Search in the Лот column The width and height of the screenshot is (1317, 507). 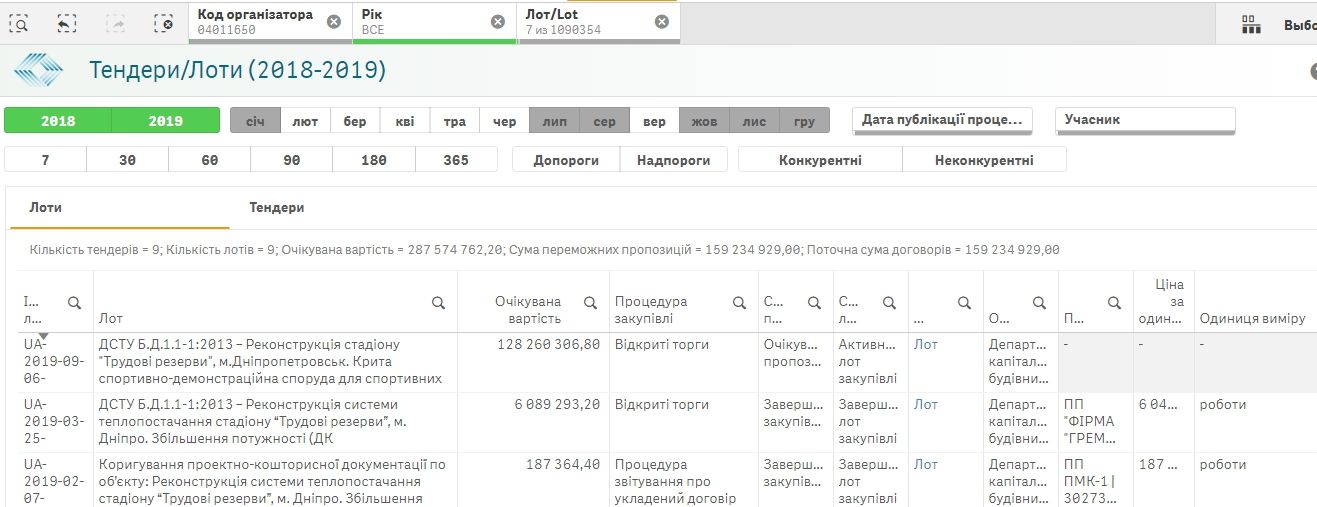click(x=438, y=302)
